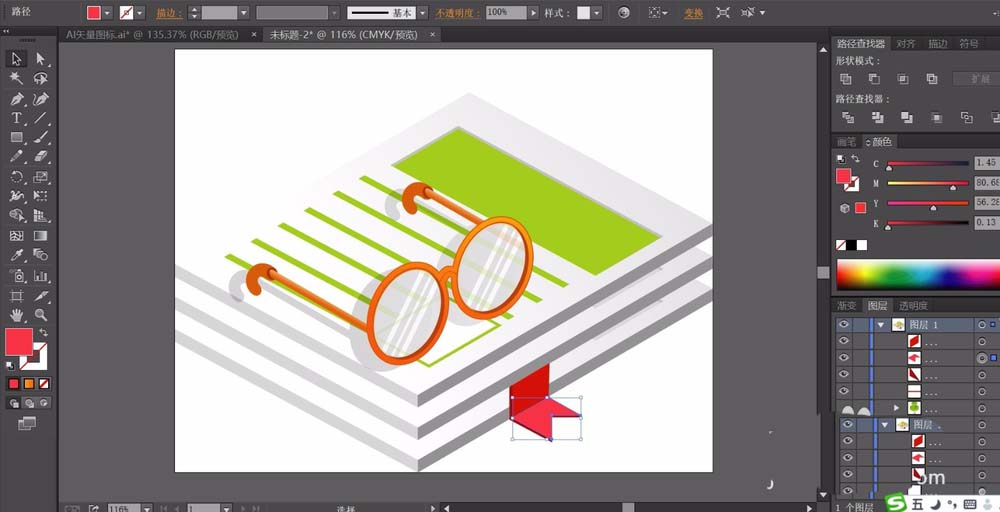Select the Artboard tool

[17, 296]
